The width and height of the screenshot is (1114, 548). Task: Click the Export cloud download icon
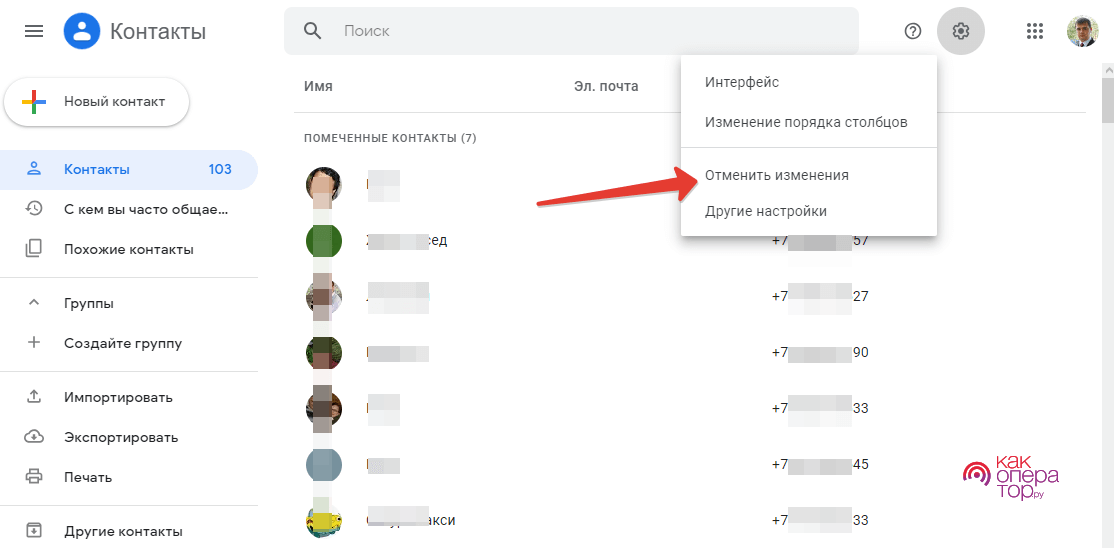(x=34, y=437)
